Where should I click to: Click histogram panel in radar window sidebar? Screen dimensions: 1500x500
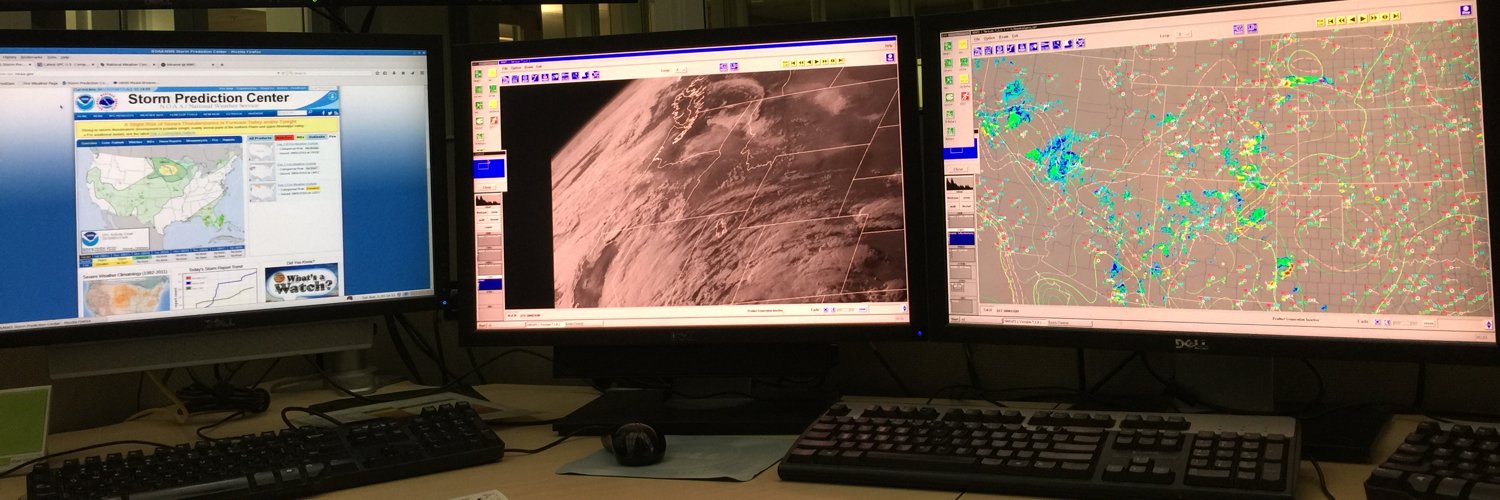click(959, 183)
